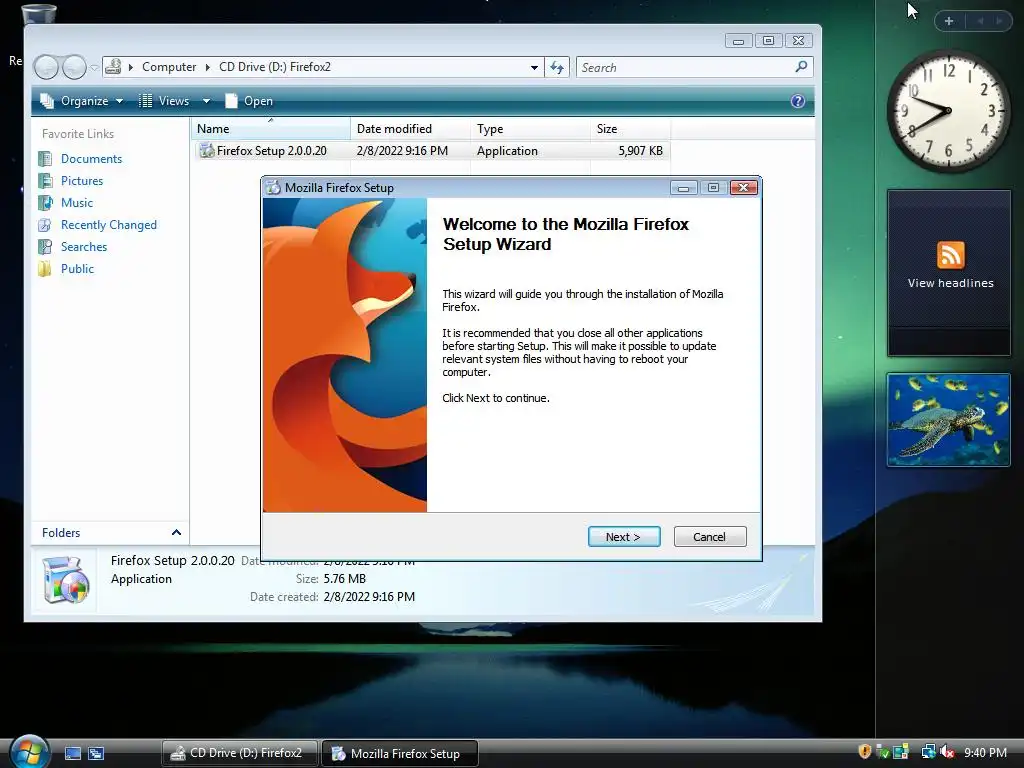Screen dimensions: 1024x768
Task: Open Documents in Favorite Links
Action: 91,159
